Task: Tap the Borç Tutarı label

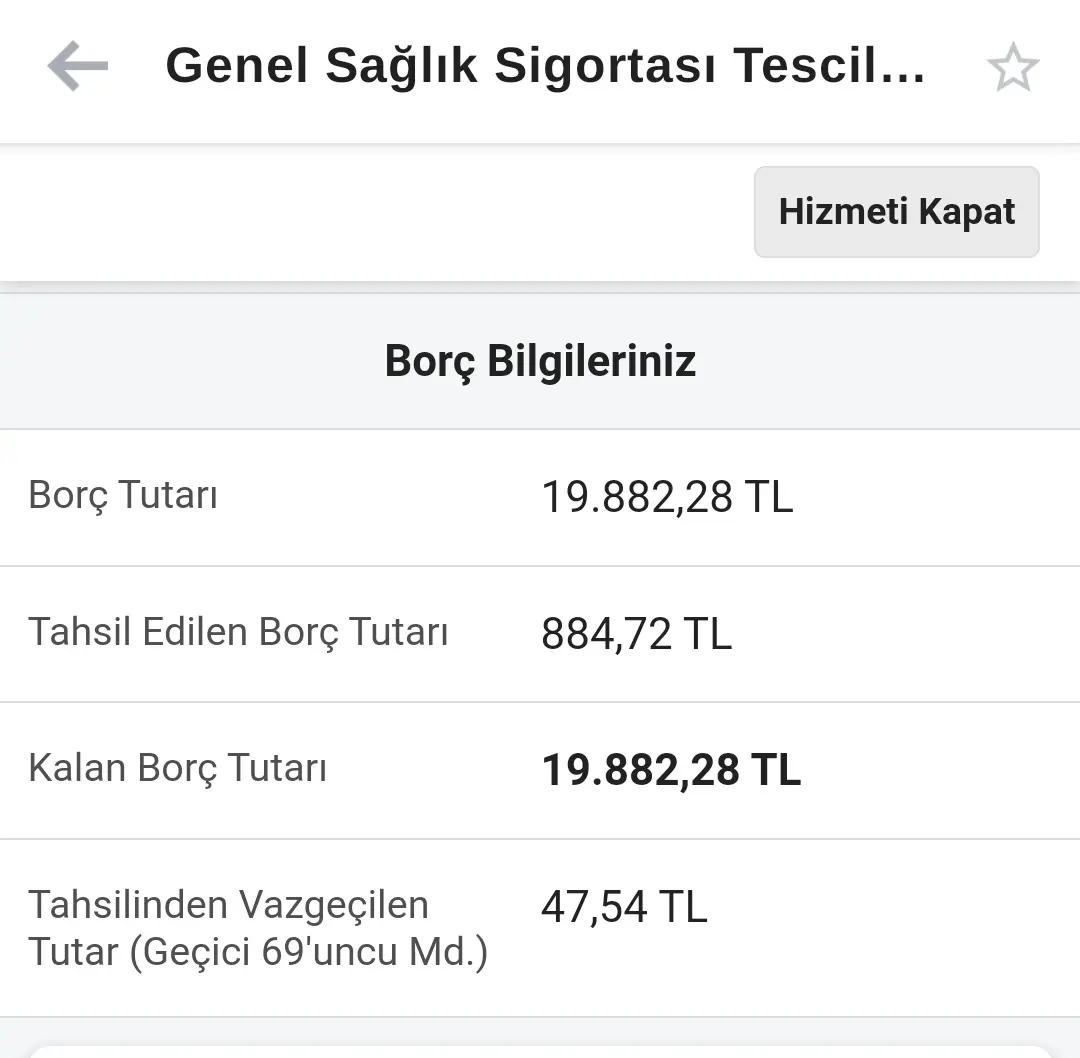Action: tap(123, 495)
